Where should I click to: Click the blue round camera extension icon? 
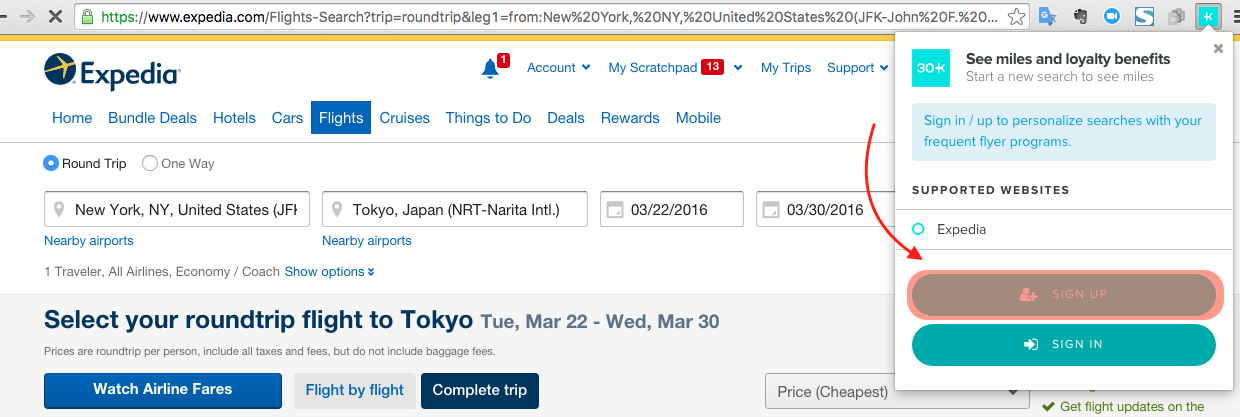pyautogui.click(x=1112, y=17)
